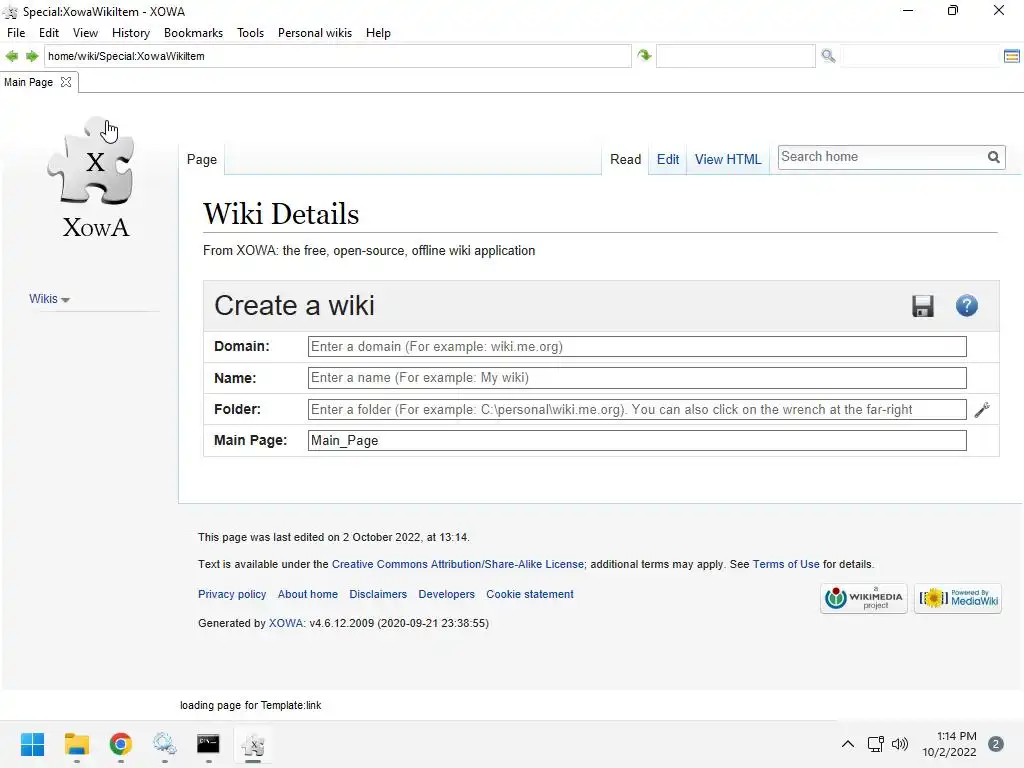Expand the Wikis sidebar dropdown
Viewport: 1024px width, 768px height.
pyautogui.click(x=49, y=299)
